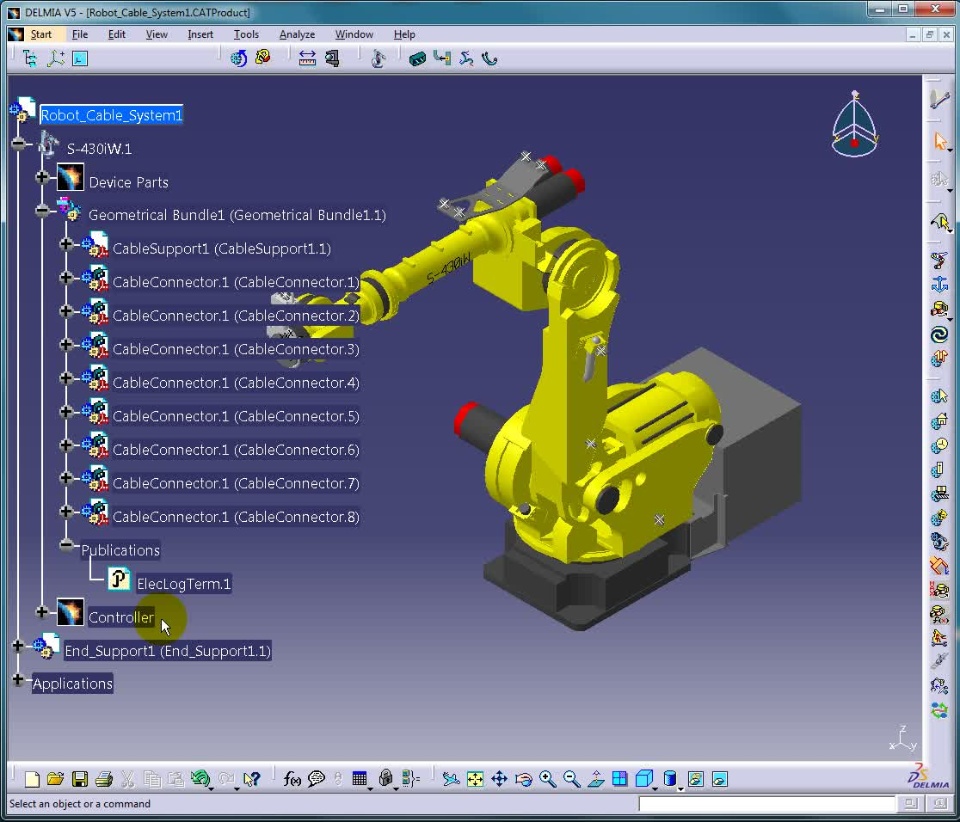Select End_Support1 (End_Support1.1) in tree
960x822 pixels.
coord(167,651)
